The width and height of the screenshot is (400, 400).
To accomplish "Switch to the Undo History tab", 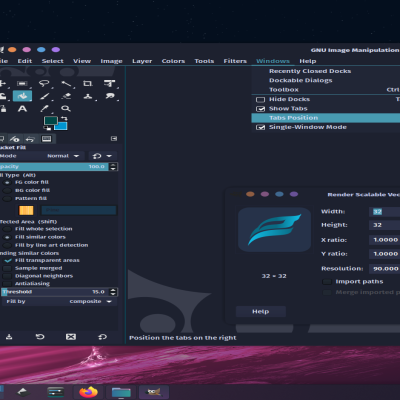I will click(30, 139).
